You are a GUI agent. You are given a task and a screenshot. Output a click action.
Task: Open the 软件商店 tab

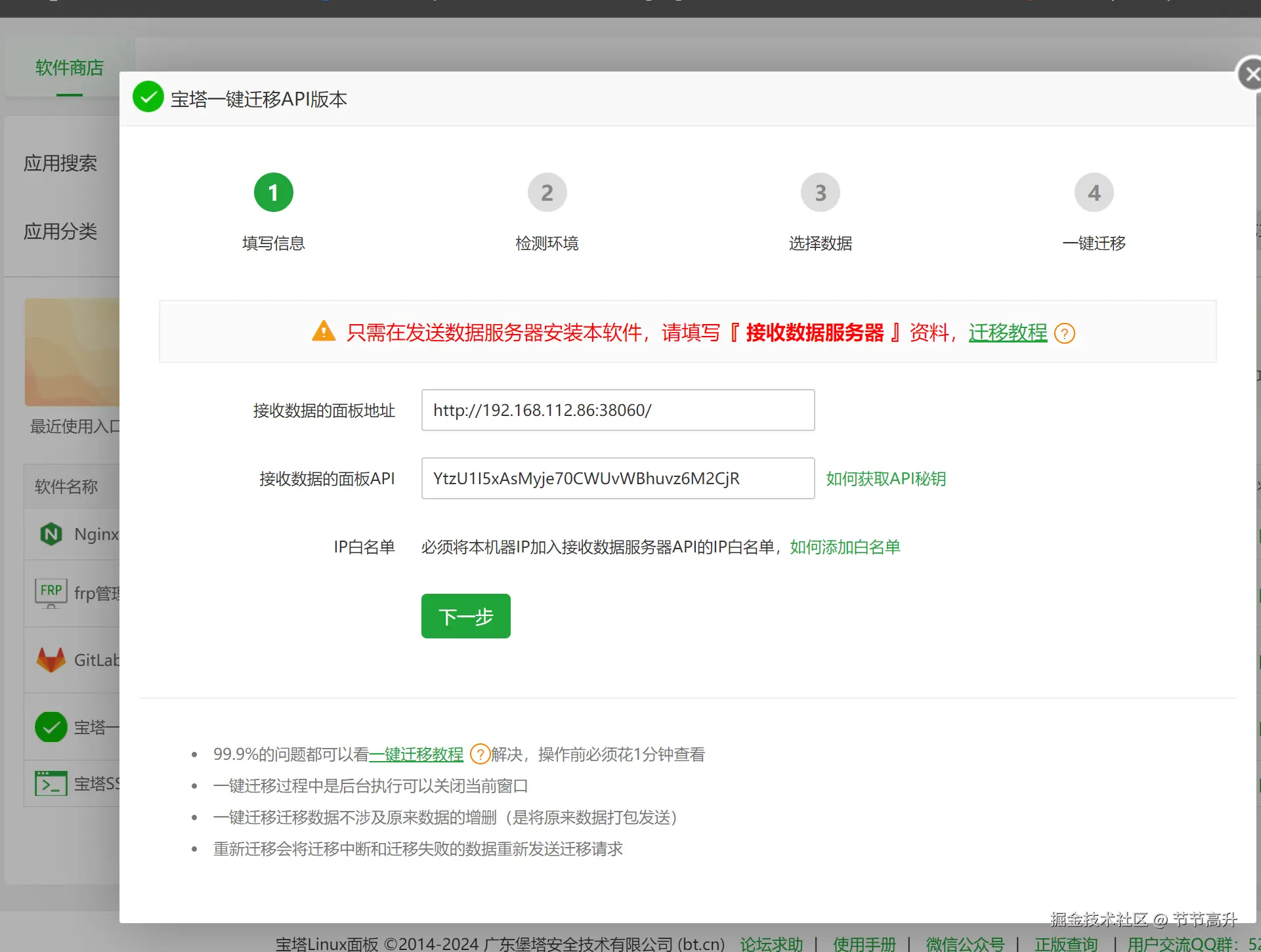(69, 68)
